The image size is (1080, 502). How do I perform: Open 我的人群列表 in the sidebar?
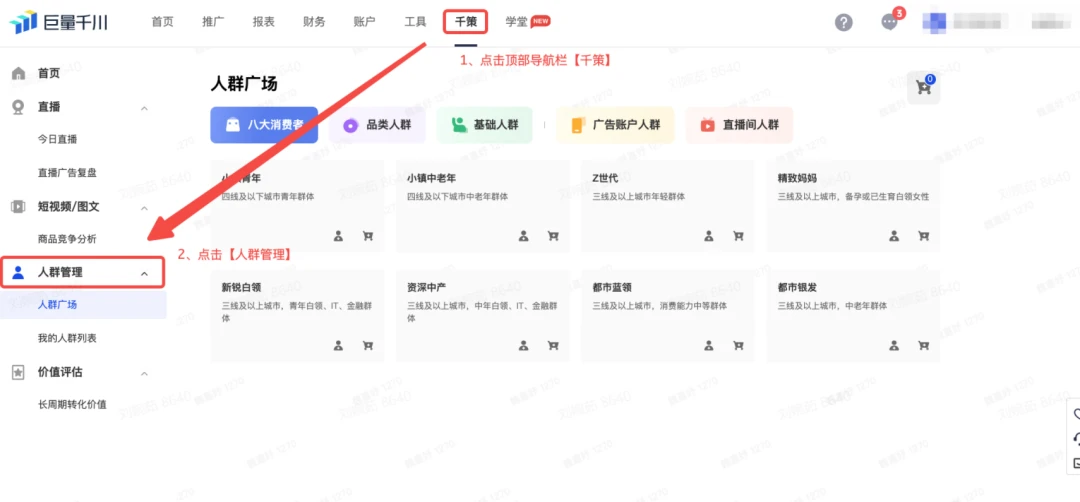(67, 338)
